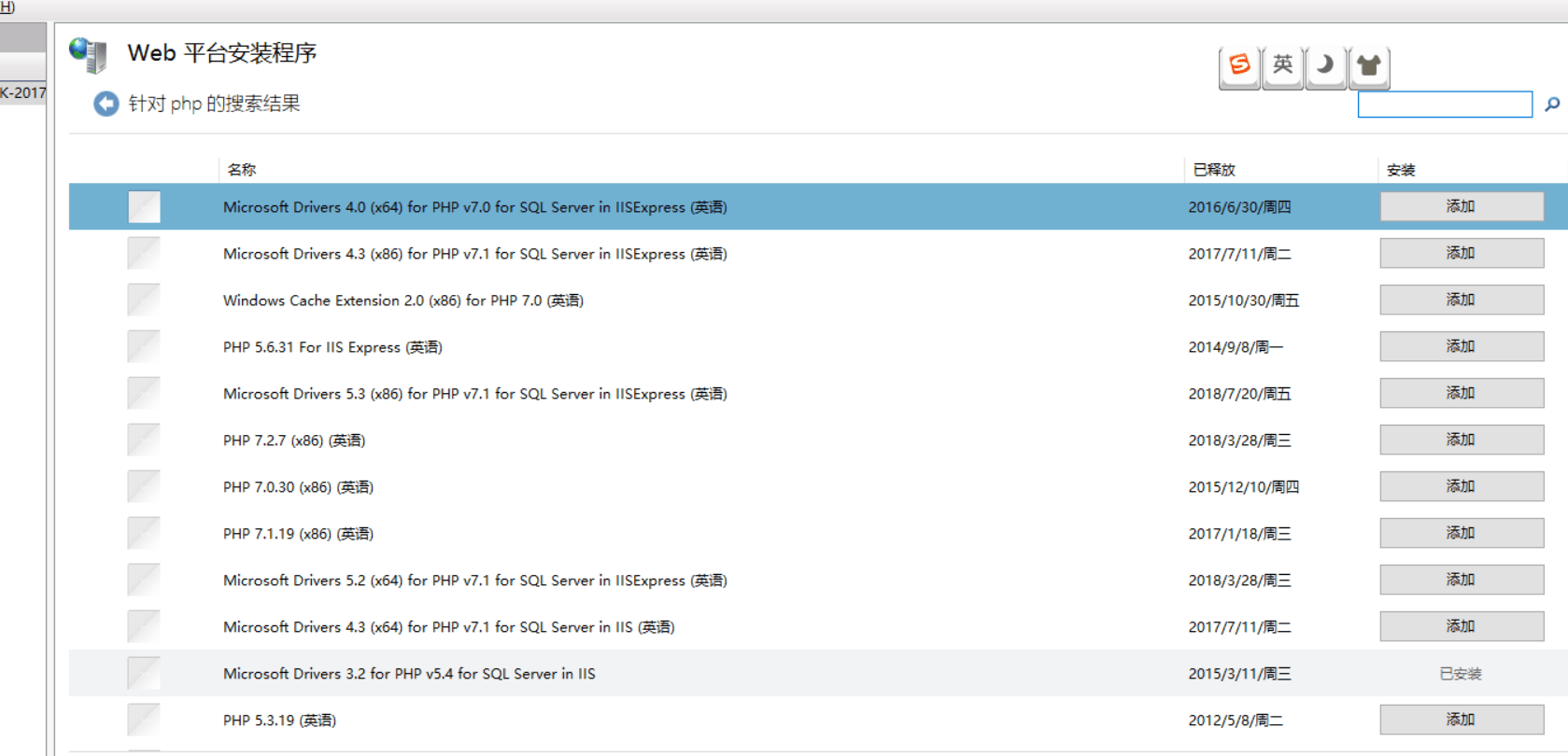Add Microsoft Drivers 4.3 (x86) for IISExpress
The height and width of the screenshot is (756, 1568).
(1462, 253)
